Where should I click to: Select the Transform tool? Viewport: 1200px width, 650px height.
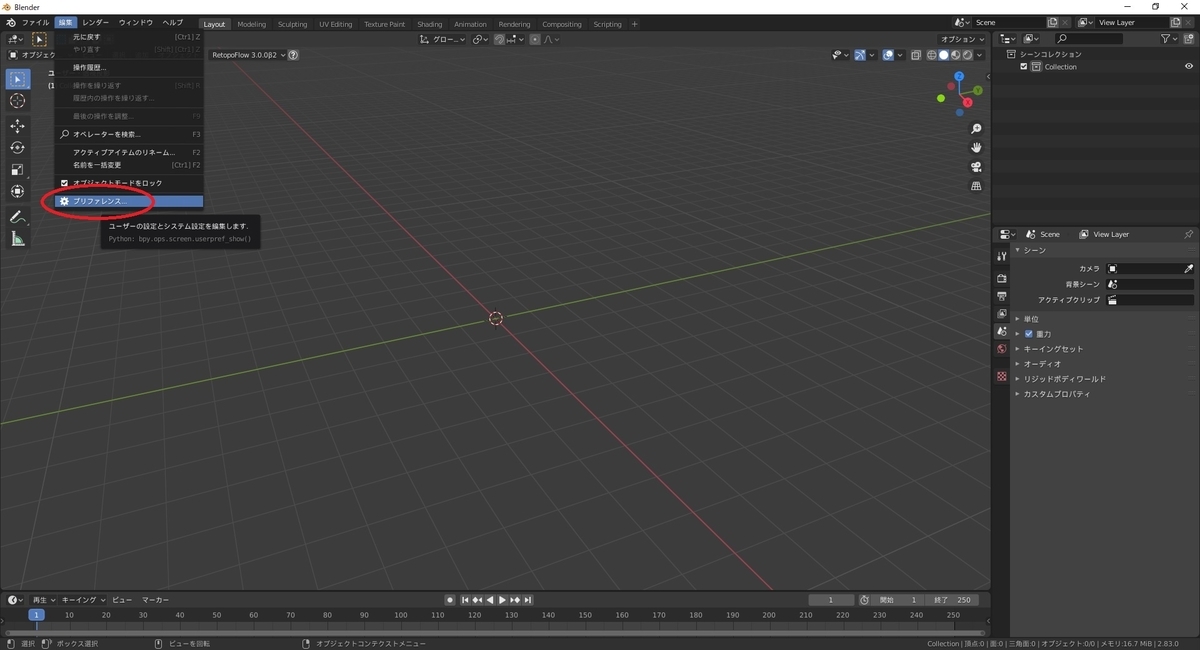coord(18,192)
